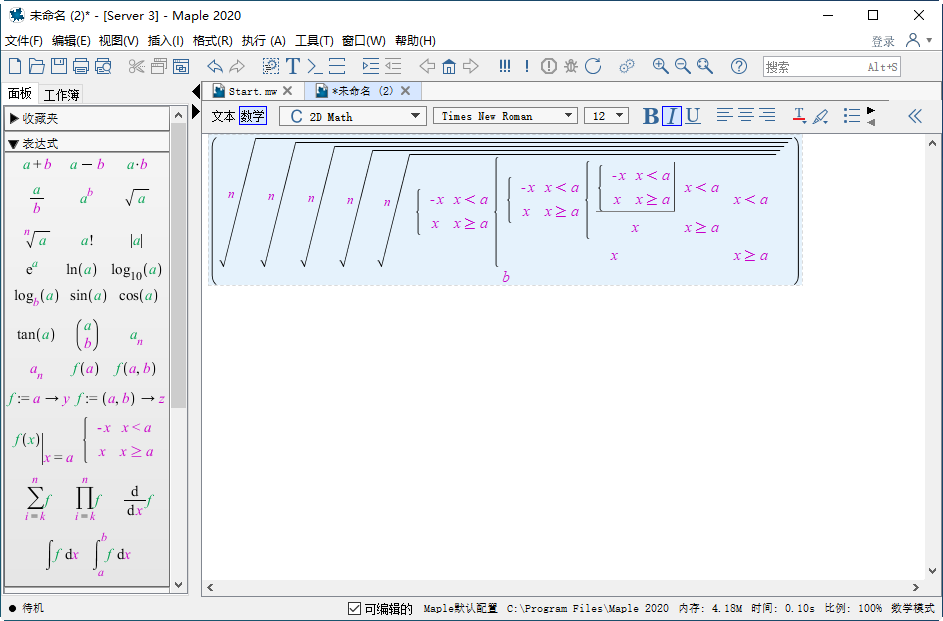This screenshot has height=621, width=943.
Task: Save the worksheet with floppy icon
Action: 58,66
